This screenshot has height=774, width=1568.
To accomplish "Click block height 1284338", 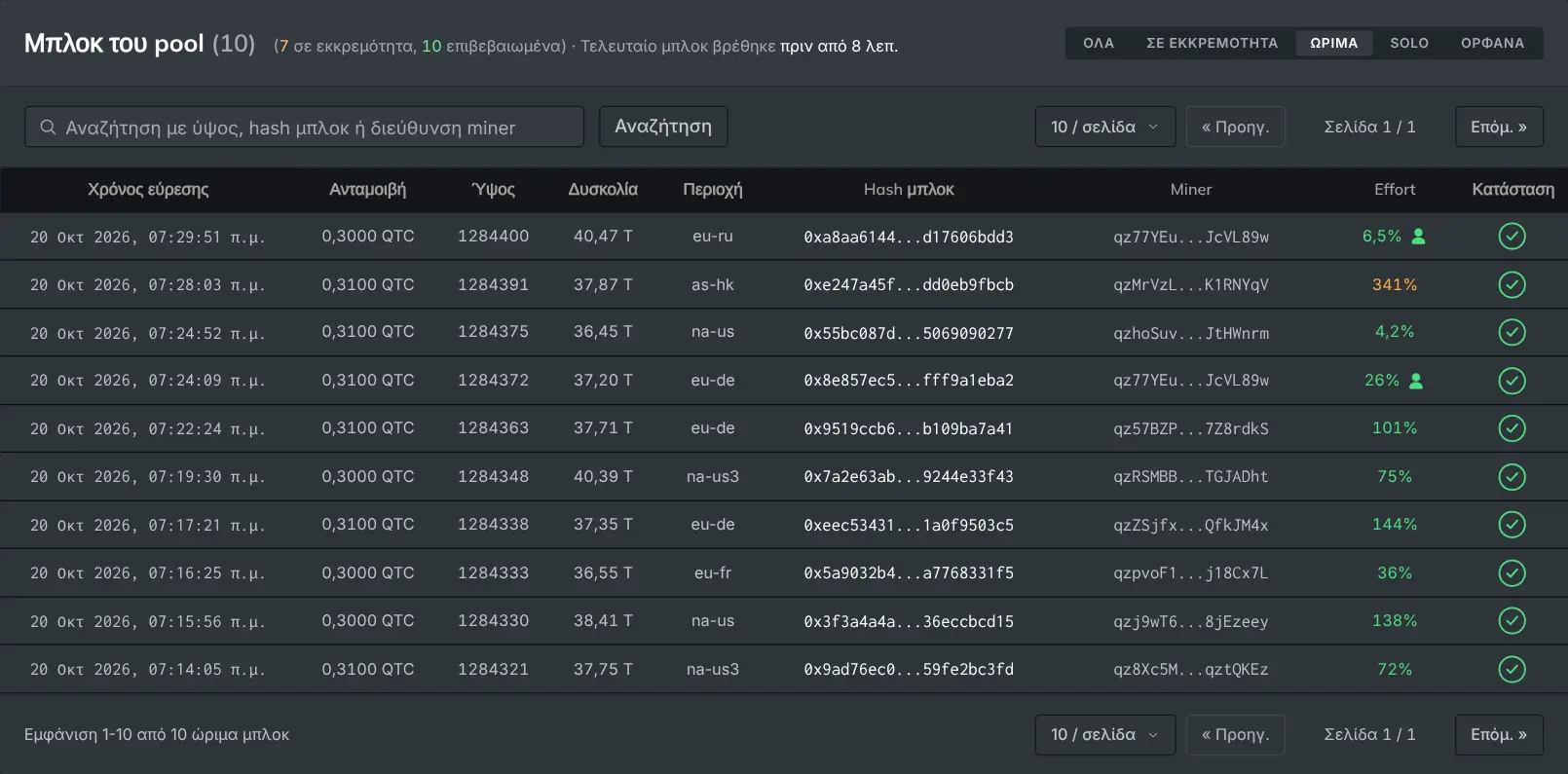I will (x=494, y=524).
